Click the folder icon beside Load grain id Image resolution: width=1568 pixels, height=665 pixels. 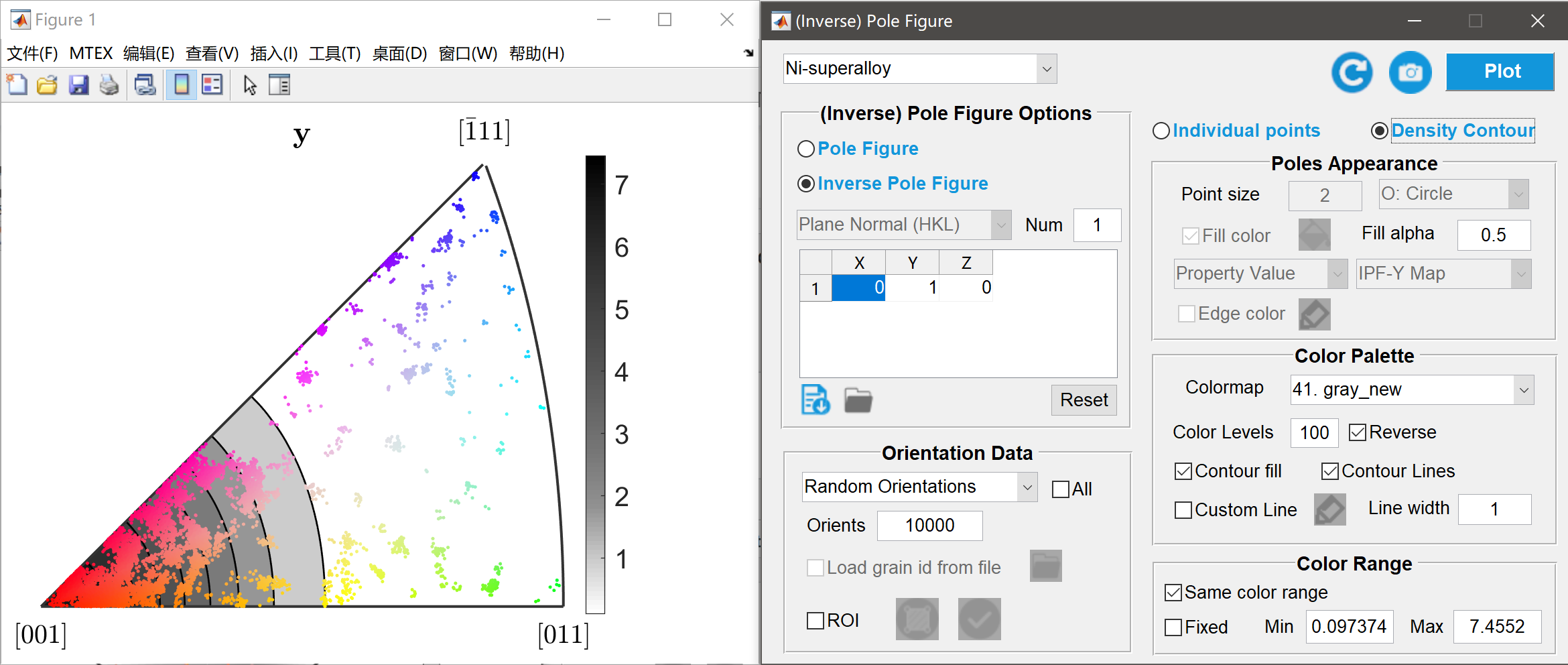(x=1046, y=566)
